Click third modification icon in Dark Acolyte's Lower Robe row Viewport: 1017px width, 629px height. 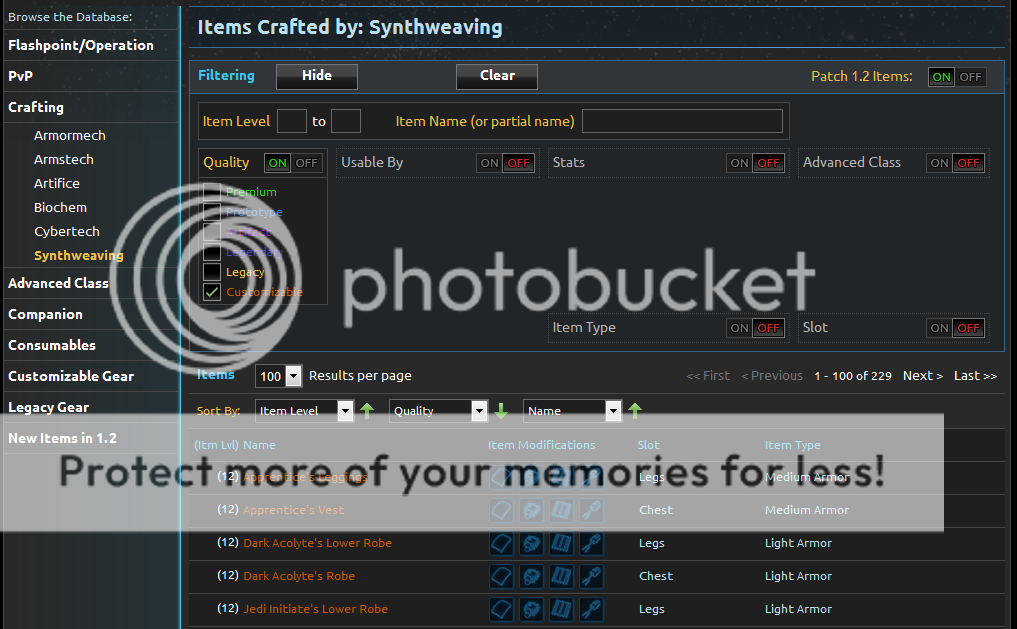click(x=561, y=543)
